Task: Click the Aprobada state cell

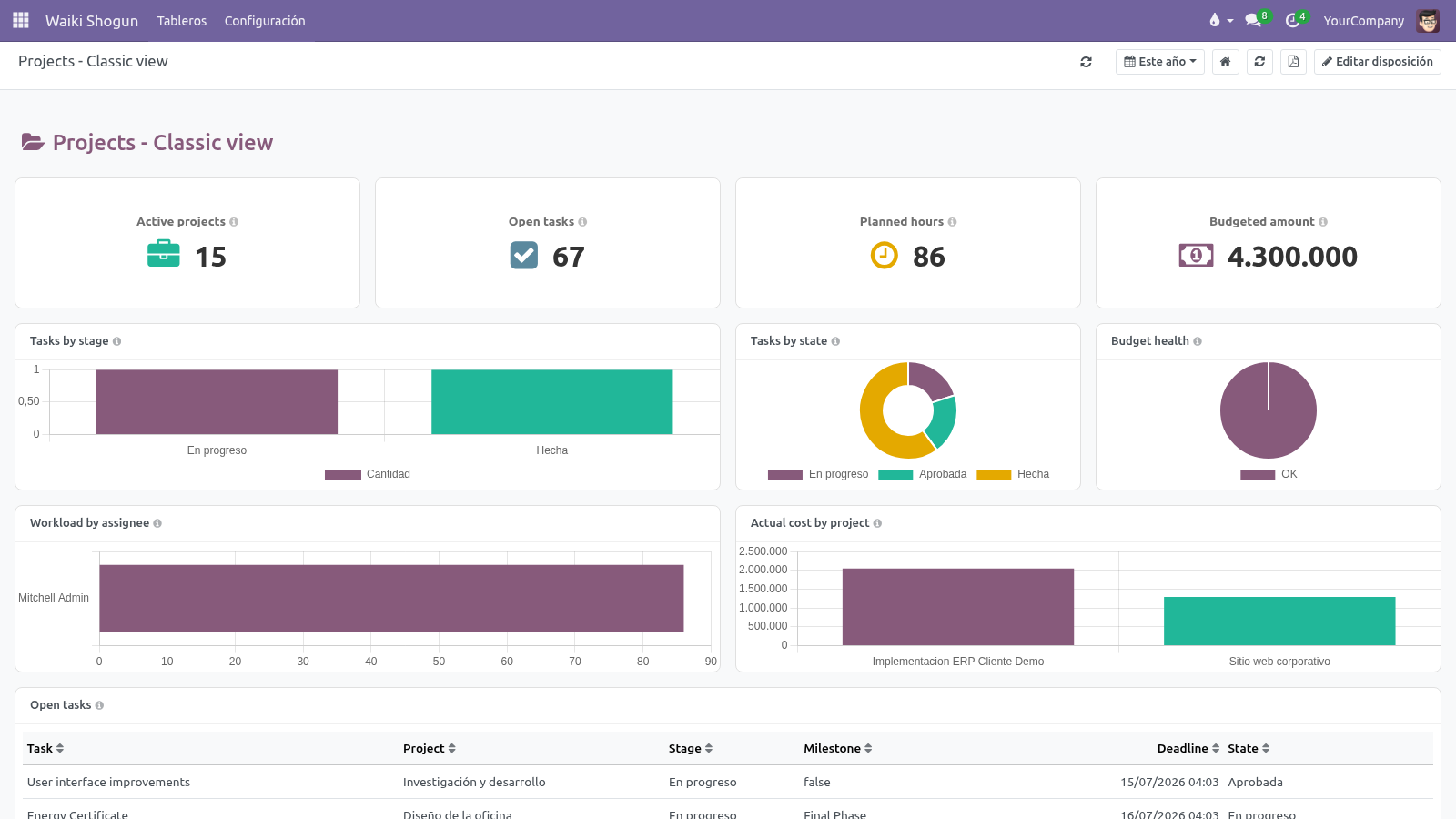Action: (1255, 782)
